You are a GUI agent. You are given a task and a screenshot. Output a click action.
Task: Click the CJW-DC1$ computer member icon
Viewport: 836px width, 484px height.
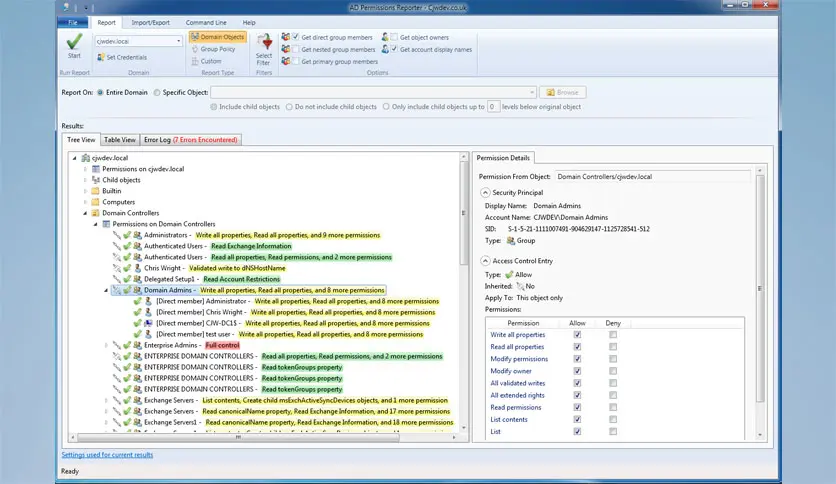148,323
